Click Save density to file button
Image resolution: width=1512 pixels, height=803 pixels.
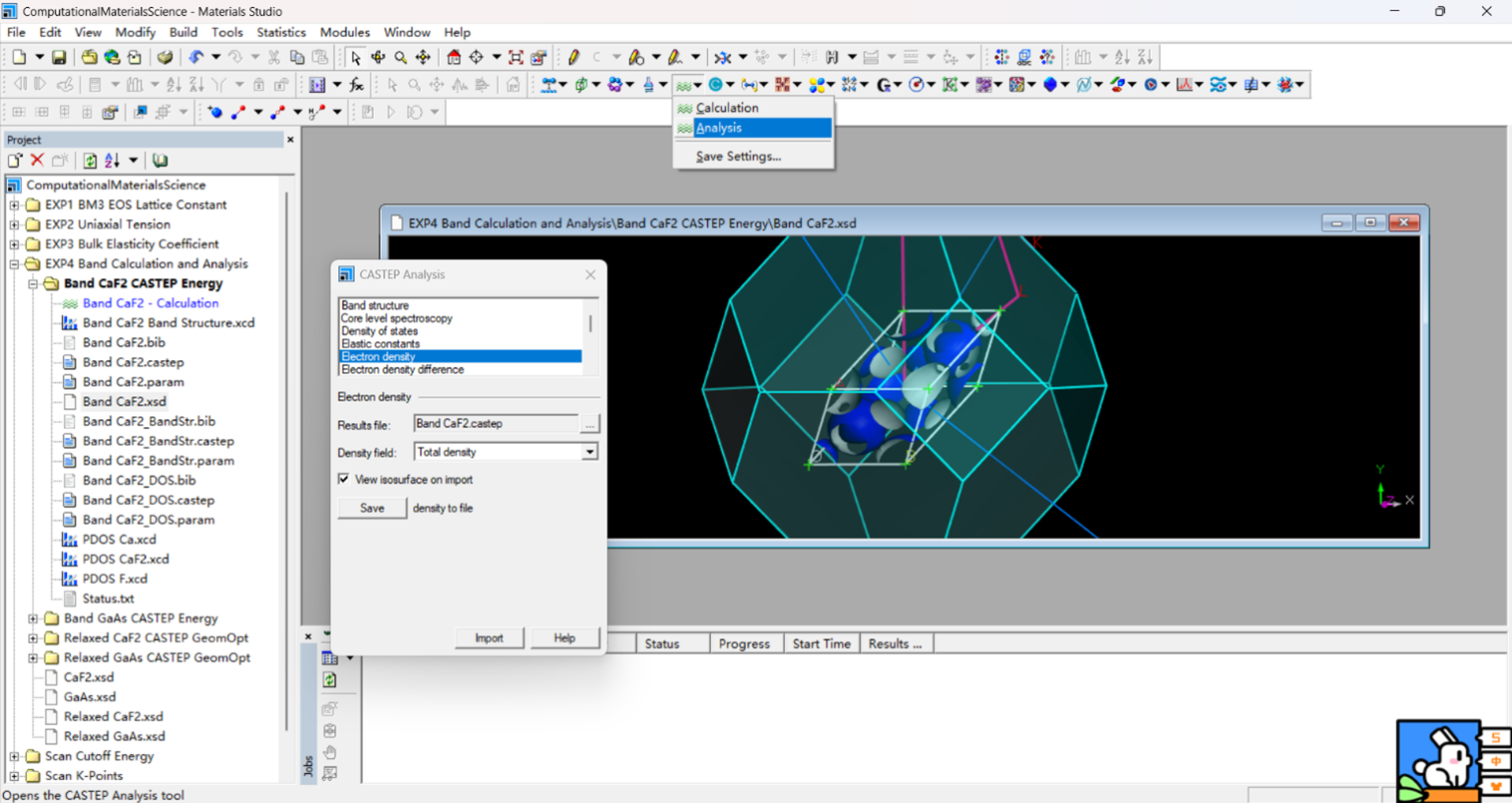tap(372, 509)
